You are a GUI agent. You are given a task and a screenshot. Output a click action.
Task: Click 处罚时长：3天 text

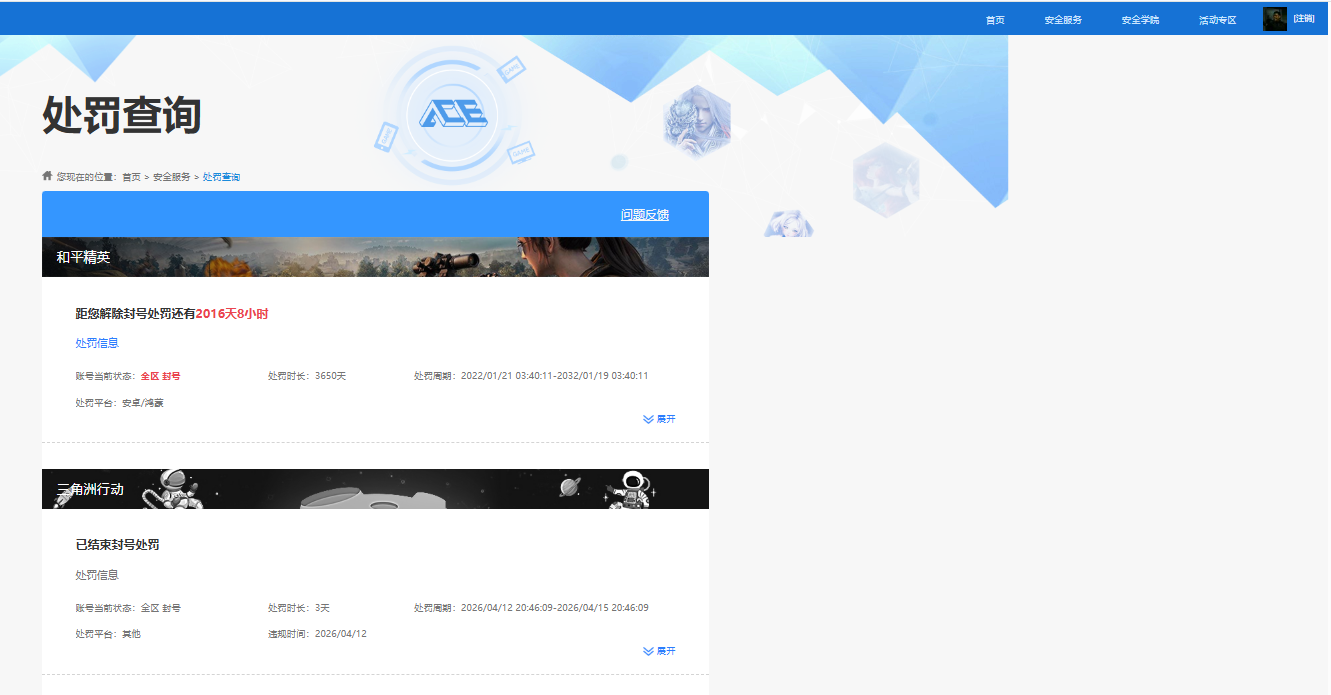point(298,608)
